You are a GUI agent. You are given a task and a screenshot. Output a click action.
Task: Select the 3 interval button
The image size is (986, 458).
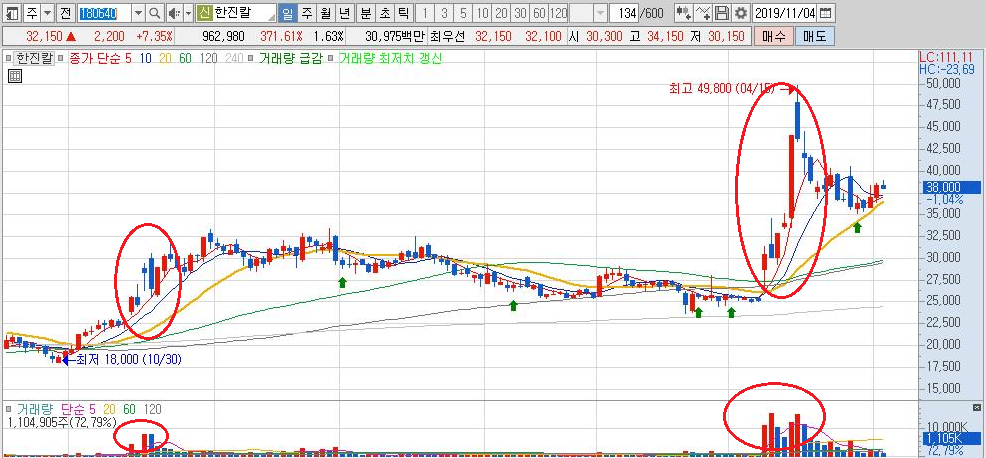coord(445,13)
